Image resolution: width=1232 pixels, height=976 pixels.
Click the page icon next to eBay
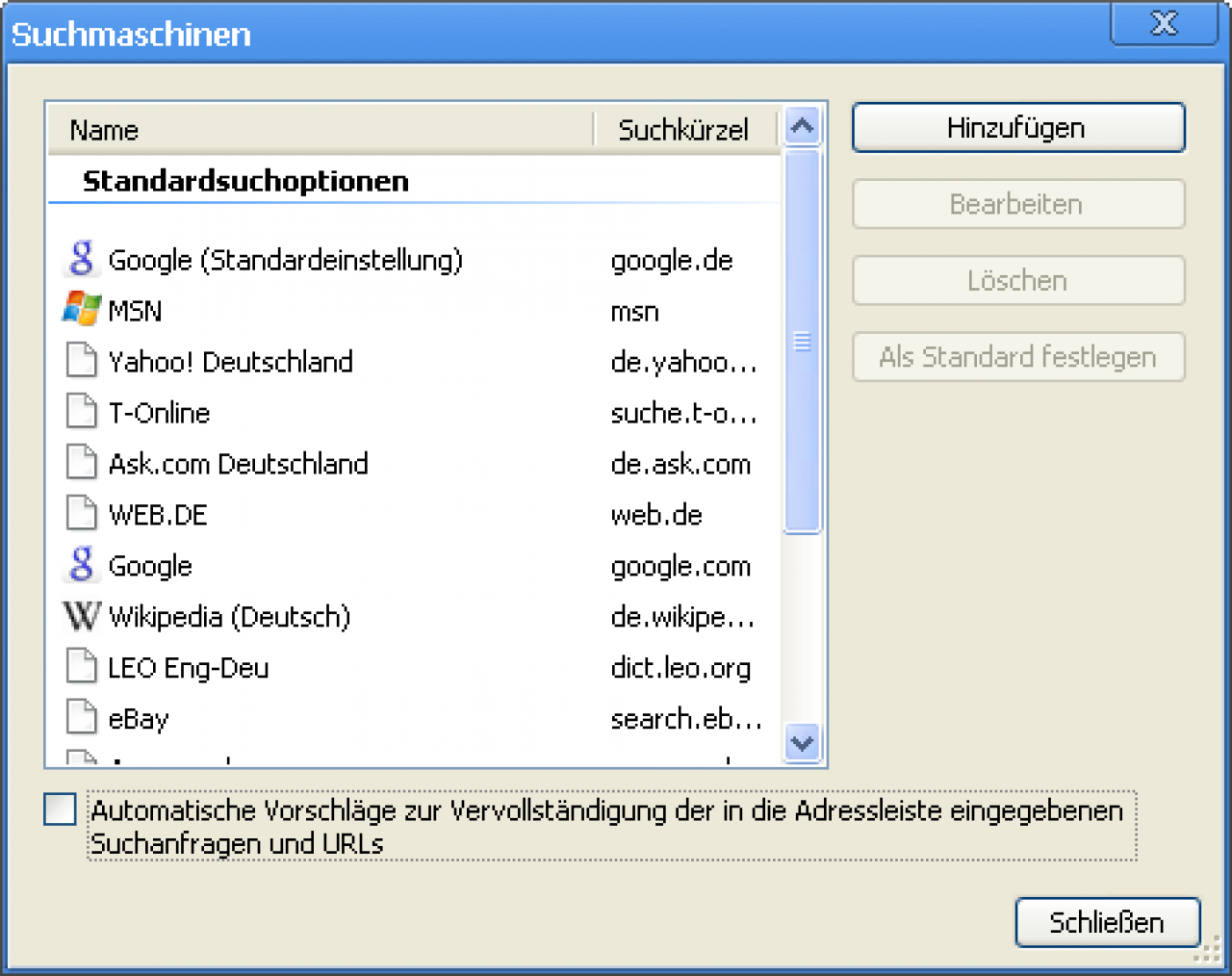coord(82,718)
